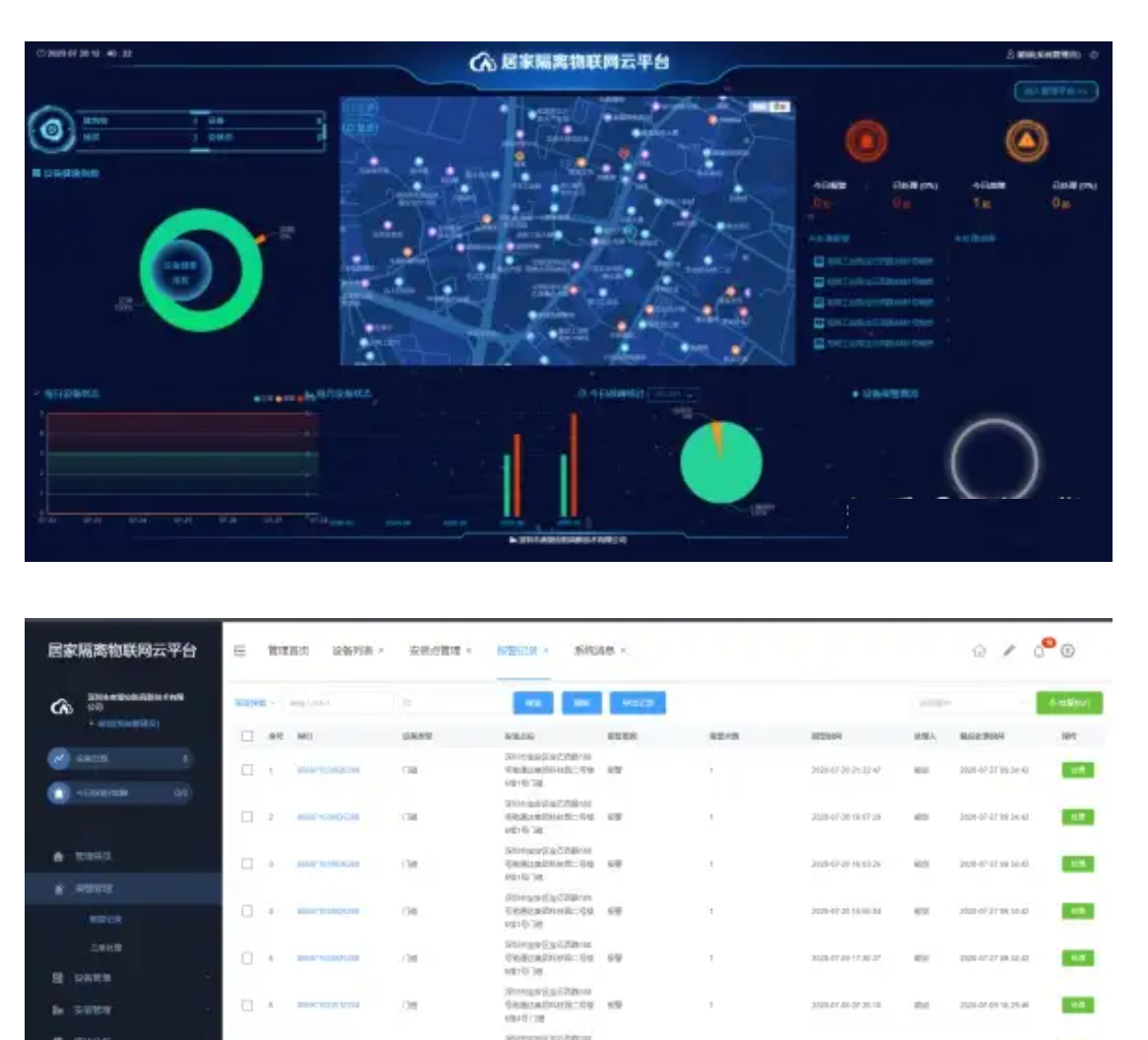
Task: Click the bell icon in the sidebar alarm pill
Action: pyautogui.click(x=59, y=793)
